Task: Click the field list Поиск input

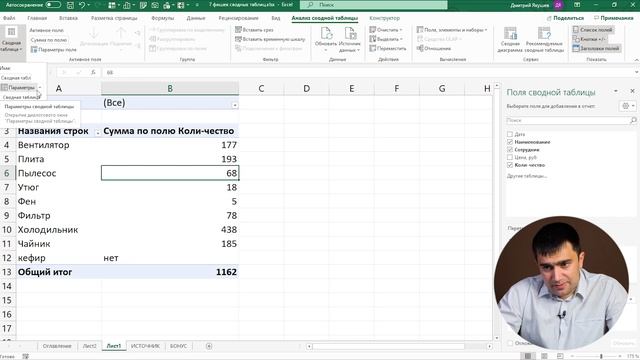Action: click(x=567, y=120)
